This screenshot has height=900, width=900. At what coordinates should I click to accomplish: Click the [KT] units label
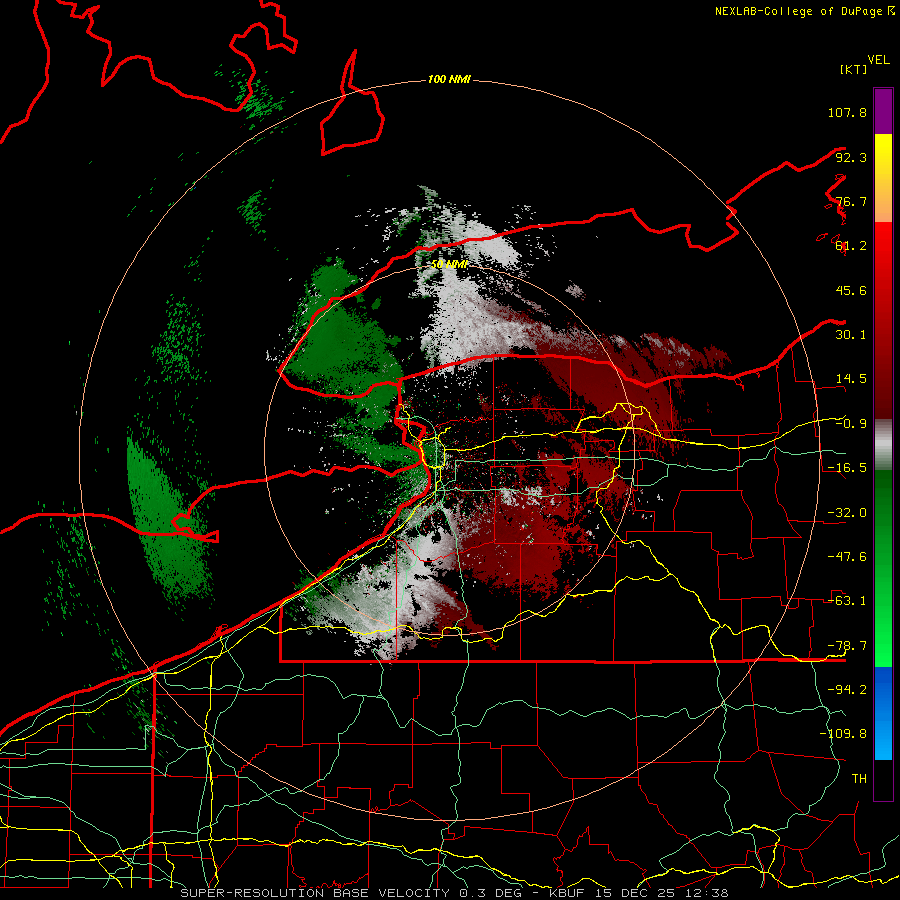tap(854, 69)
